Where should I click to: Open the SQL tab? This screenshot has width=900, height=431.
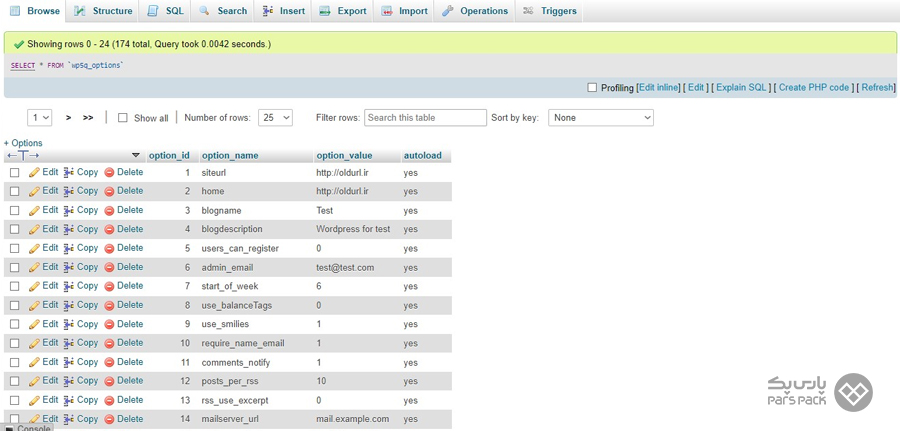[166, 11]
